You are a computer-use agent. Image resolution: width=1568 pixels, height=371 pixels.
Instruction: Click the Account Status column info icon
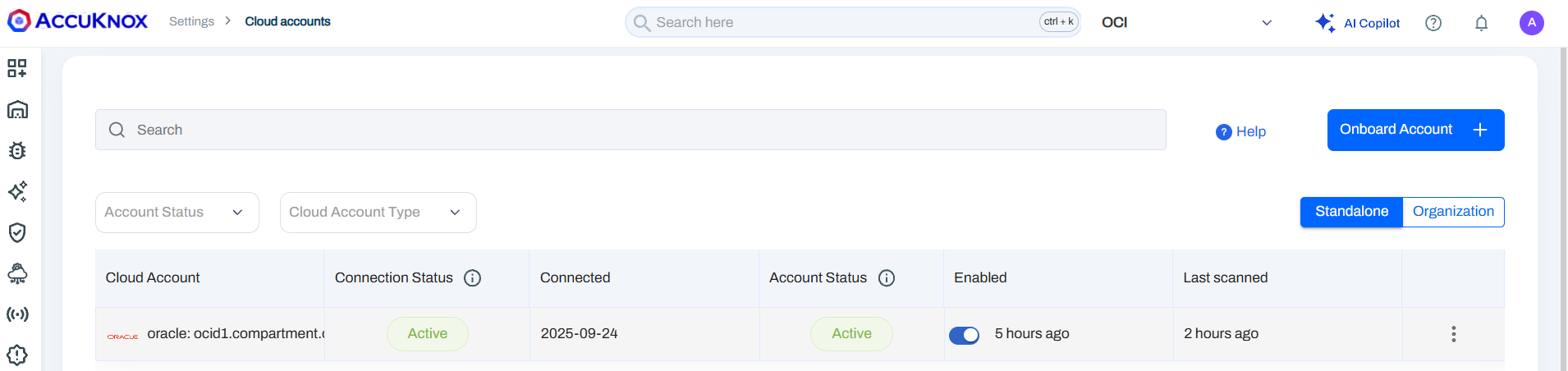click(887, 278)
